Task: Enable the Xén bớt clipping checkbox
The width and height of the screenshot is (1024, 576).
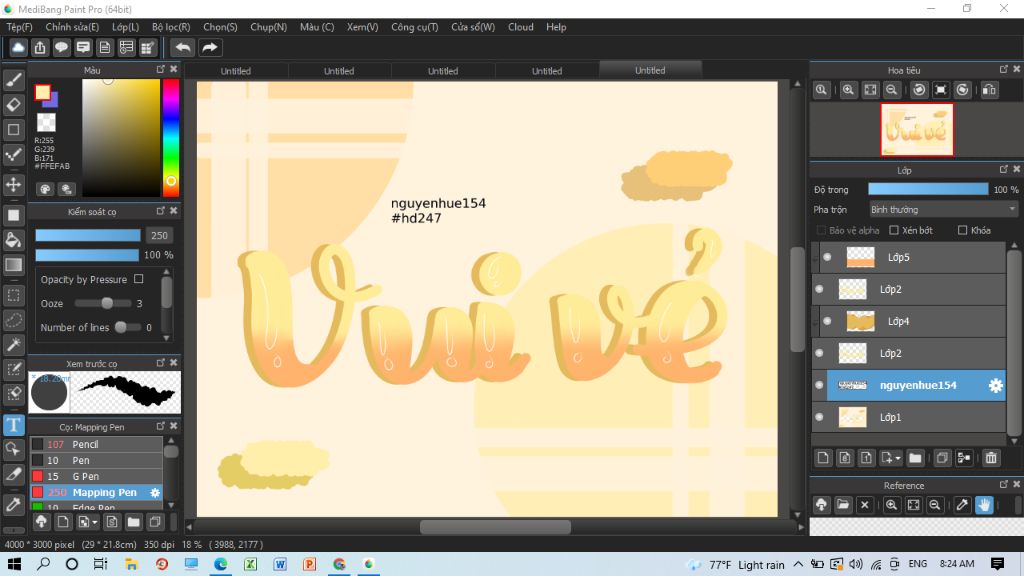Action: click(894, 231)
